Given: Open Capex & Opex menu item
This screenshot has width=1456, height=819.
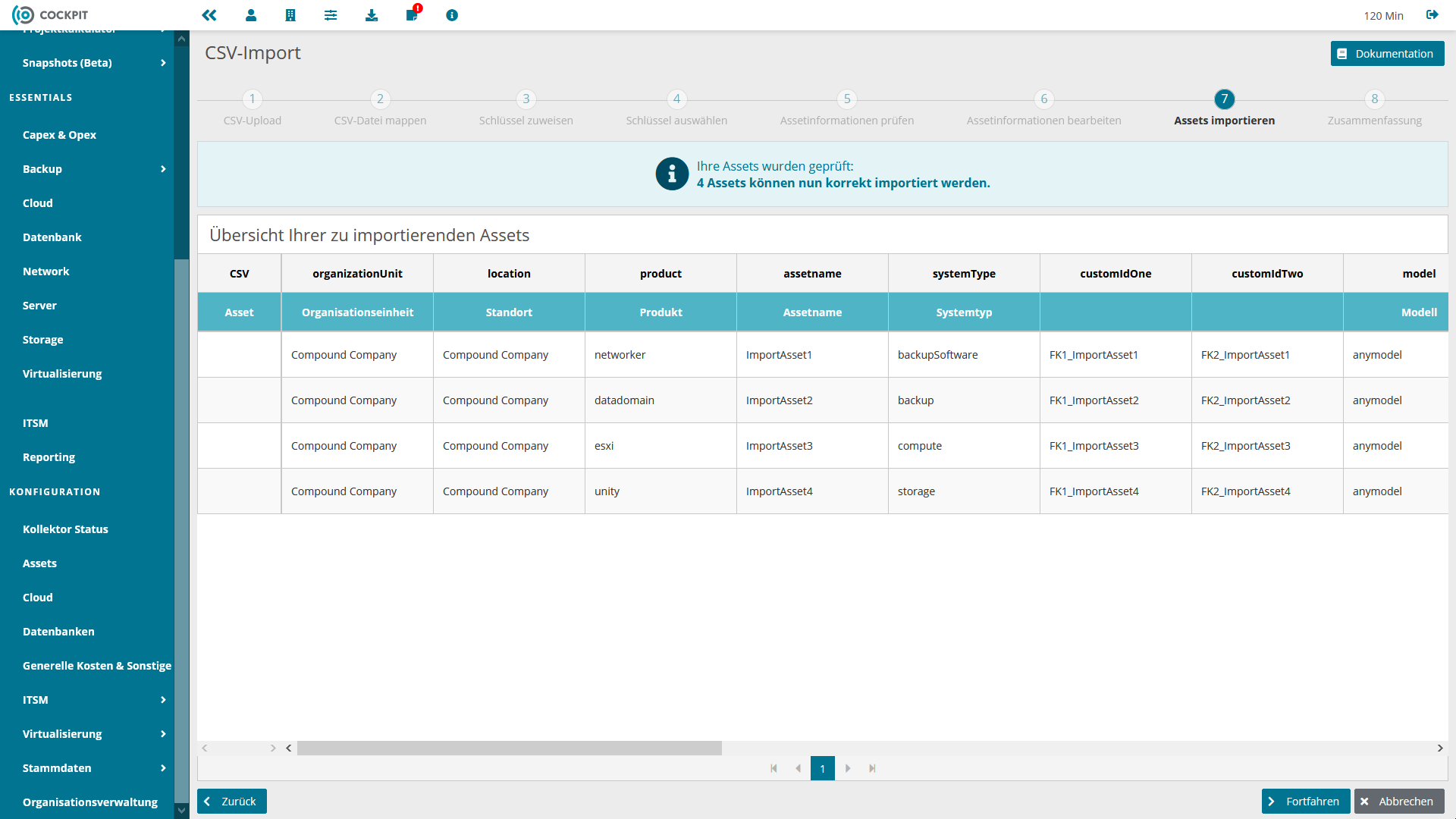Looking at the screenshot, I should tap(59, 135).
